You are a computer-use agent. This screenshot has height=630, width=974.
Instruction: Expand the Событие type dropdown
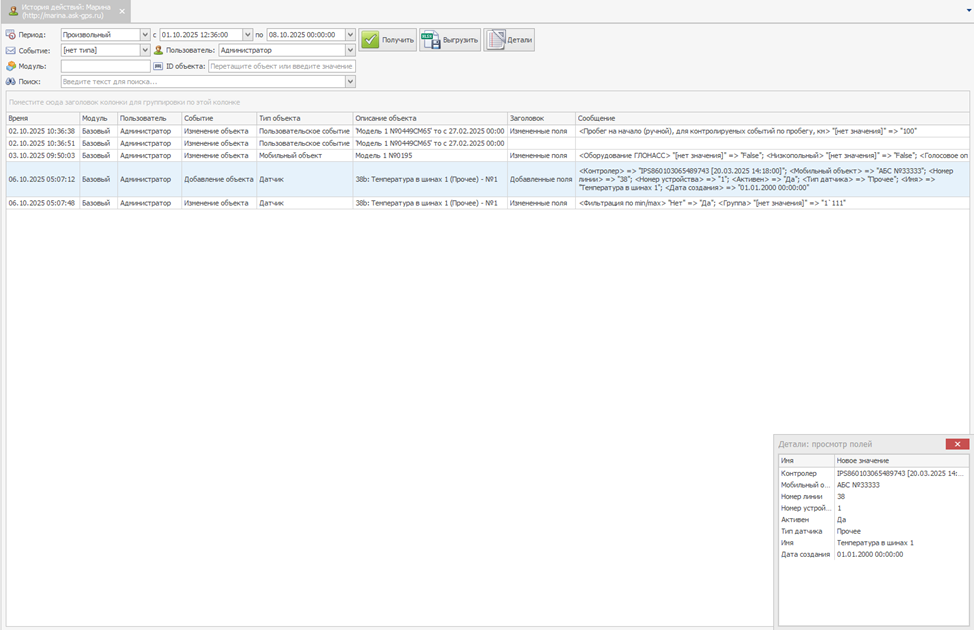point(145,50)
